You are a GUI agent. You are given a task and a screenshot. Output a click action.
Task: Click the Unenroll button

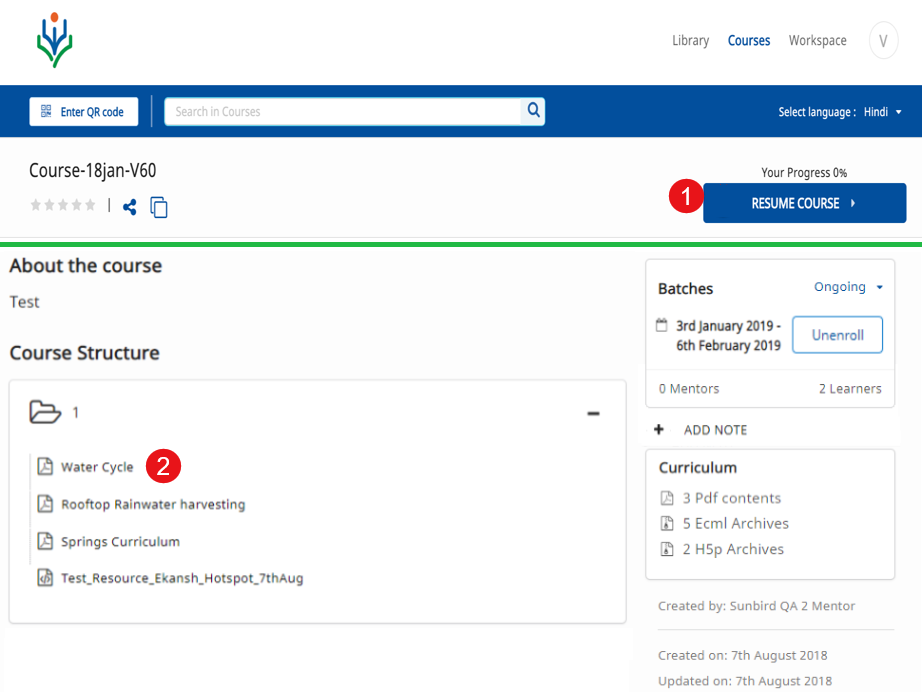[x=837, y=335]
